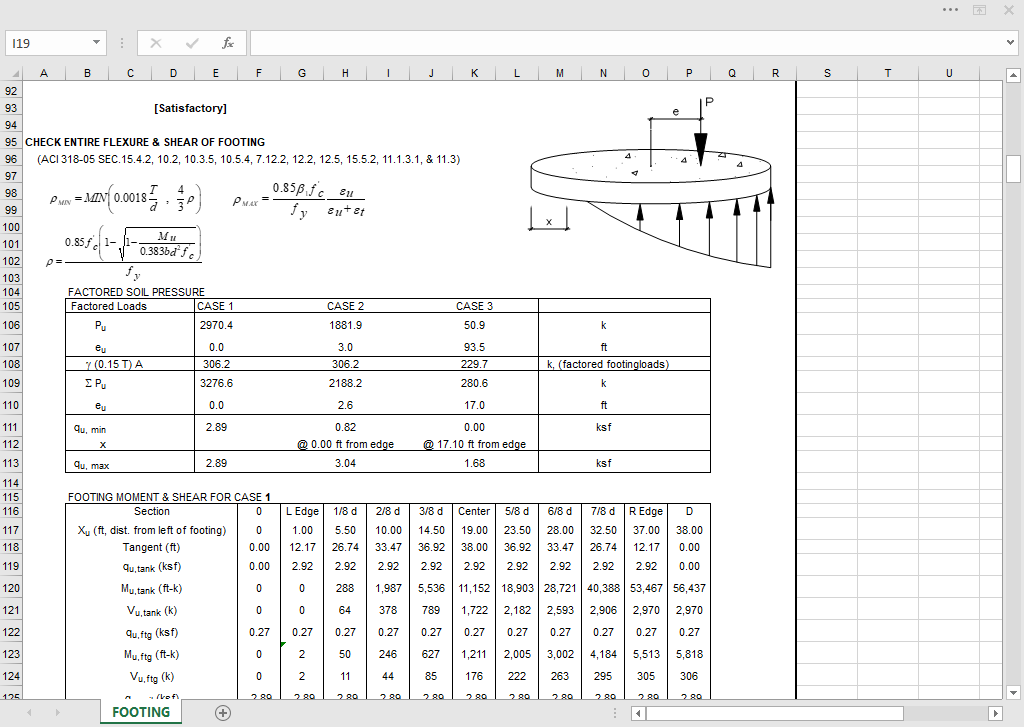Select row 117 header
The width and height of the screenshot is (1024, 727).
pyautogui.click(x=11, y=530)
